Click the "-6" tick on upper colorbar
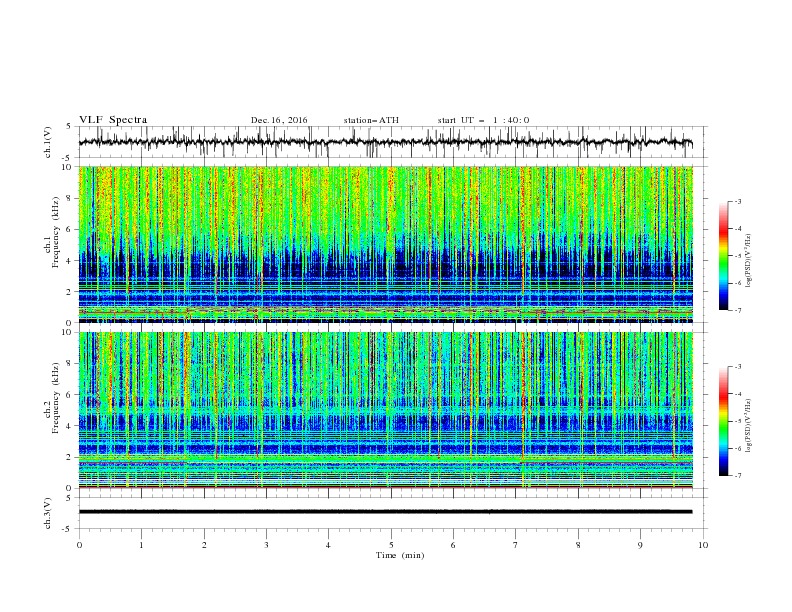792x612 pixels. (738, 283)
